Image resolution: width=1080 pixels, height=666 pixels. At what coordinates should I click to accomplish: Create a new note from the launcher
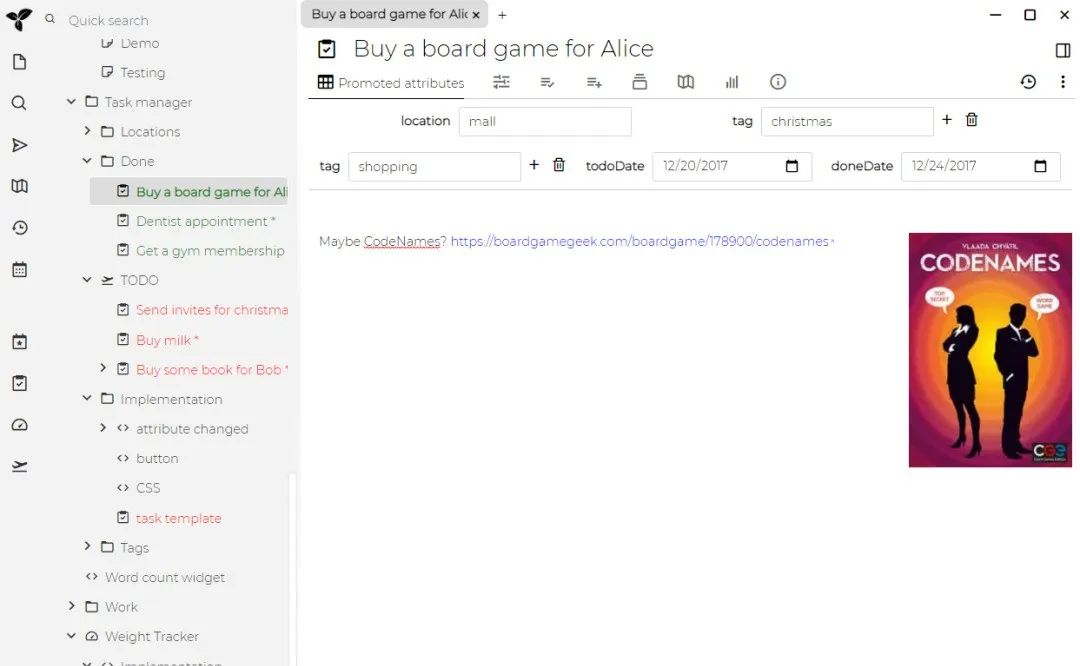(19, 62)
